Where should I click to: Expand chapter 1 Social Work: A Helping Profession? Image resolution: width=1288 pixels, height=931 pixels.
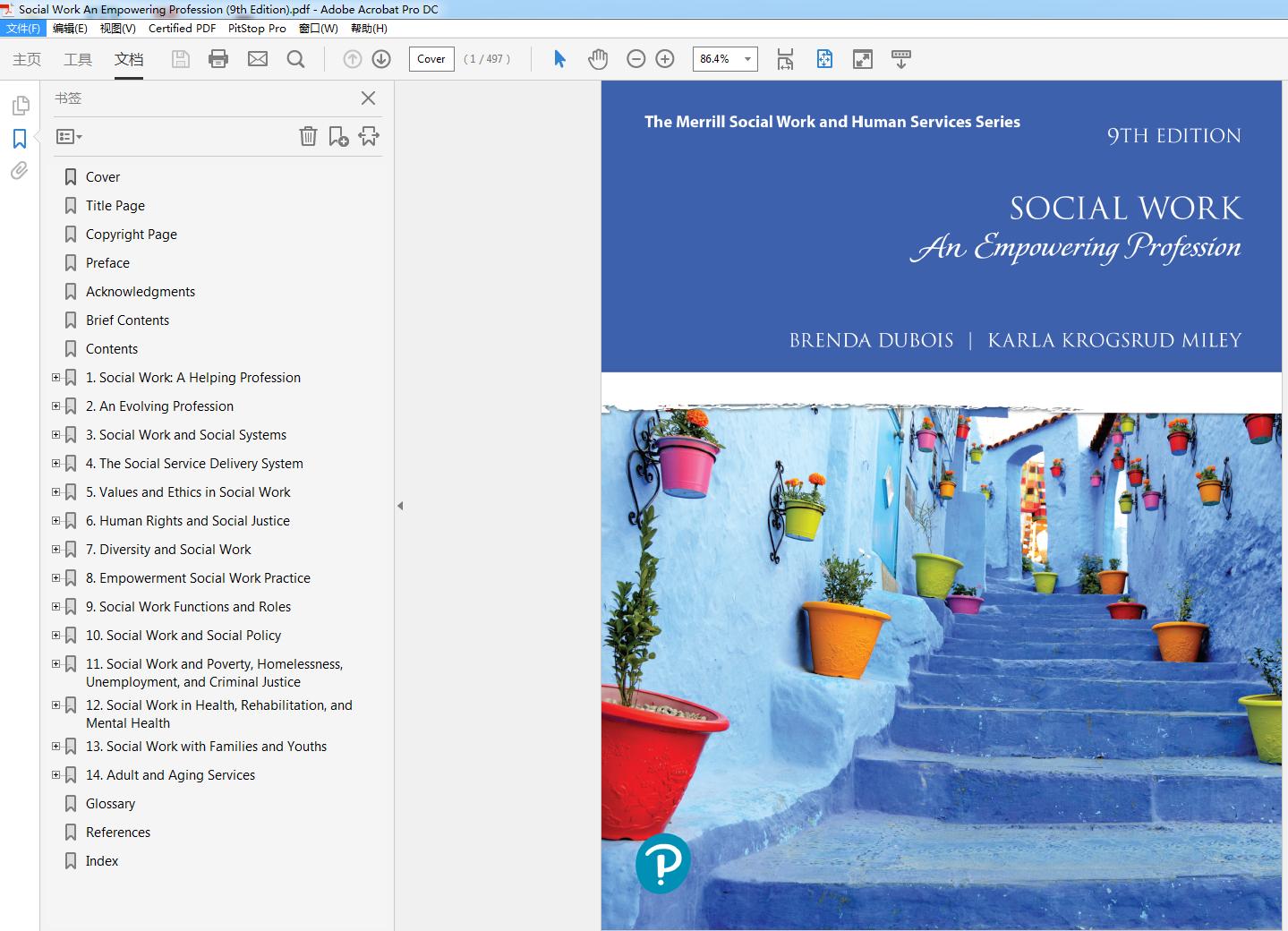[x=55, y=378]
